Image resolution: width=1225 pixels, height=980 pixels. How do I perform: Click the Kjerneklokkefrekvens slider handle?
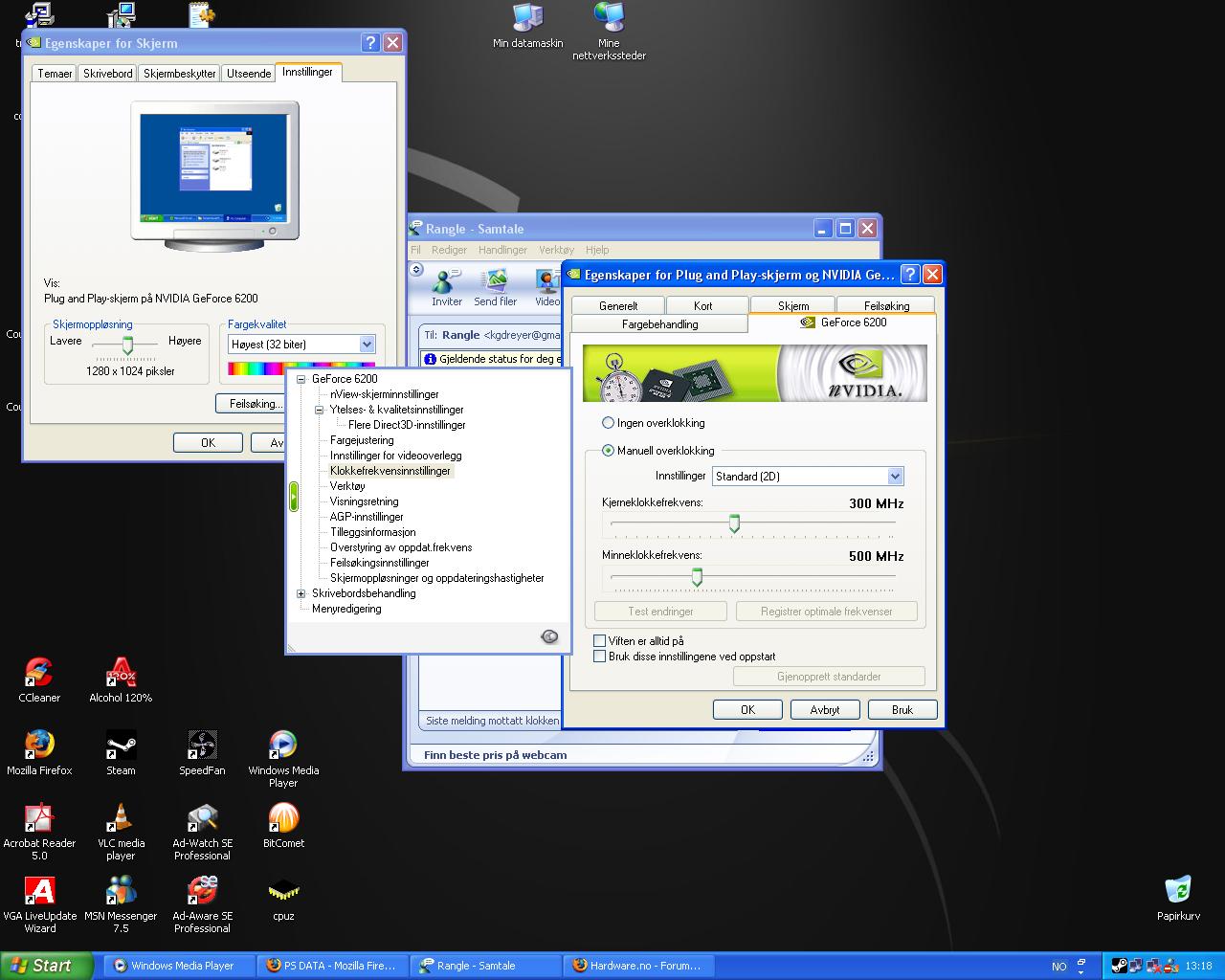735,523
